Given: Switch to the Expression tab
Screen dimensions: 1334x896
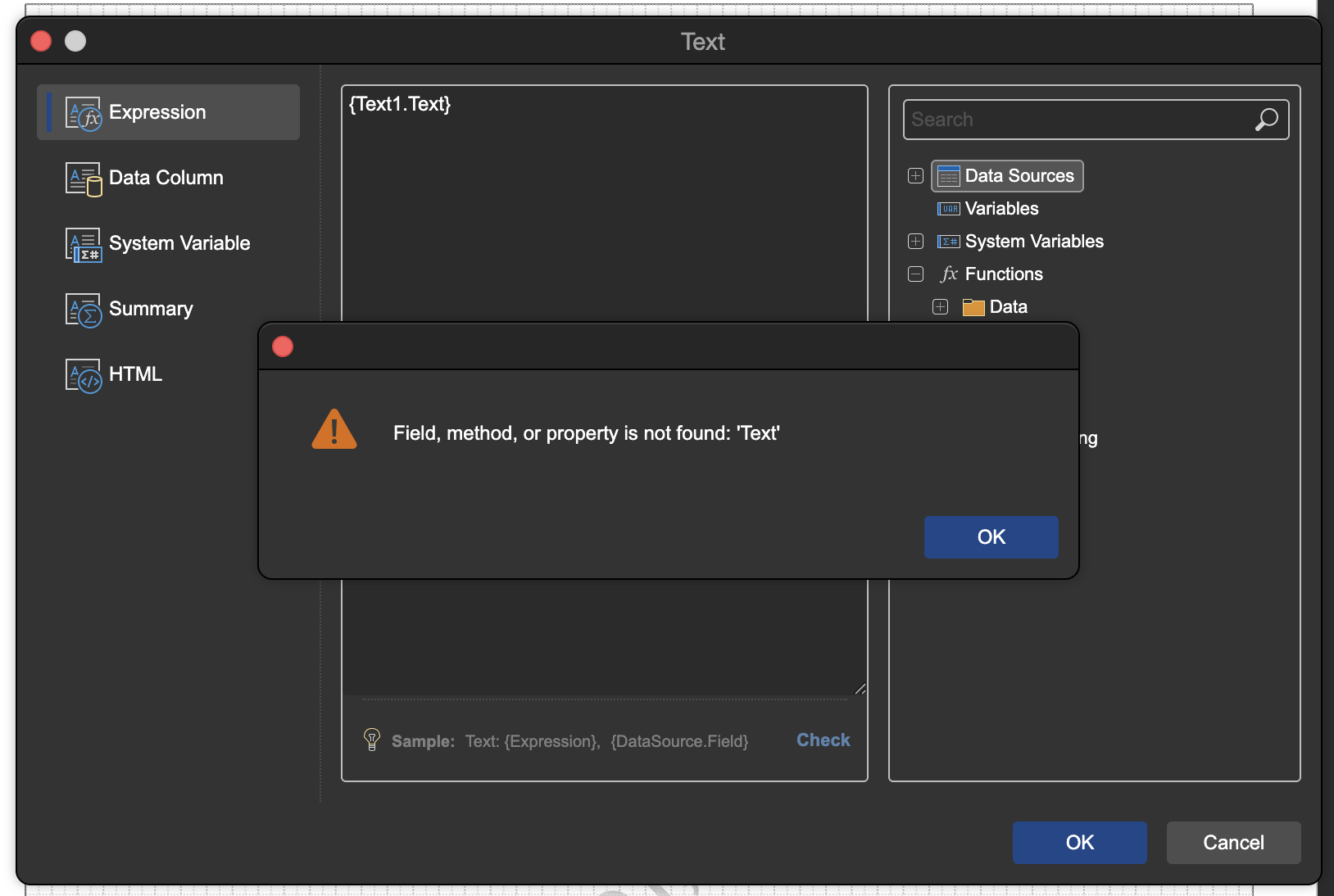Looking at the screenshot, I should (168, 112).
